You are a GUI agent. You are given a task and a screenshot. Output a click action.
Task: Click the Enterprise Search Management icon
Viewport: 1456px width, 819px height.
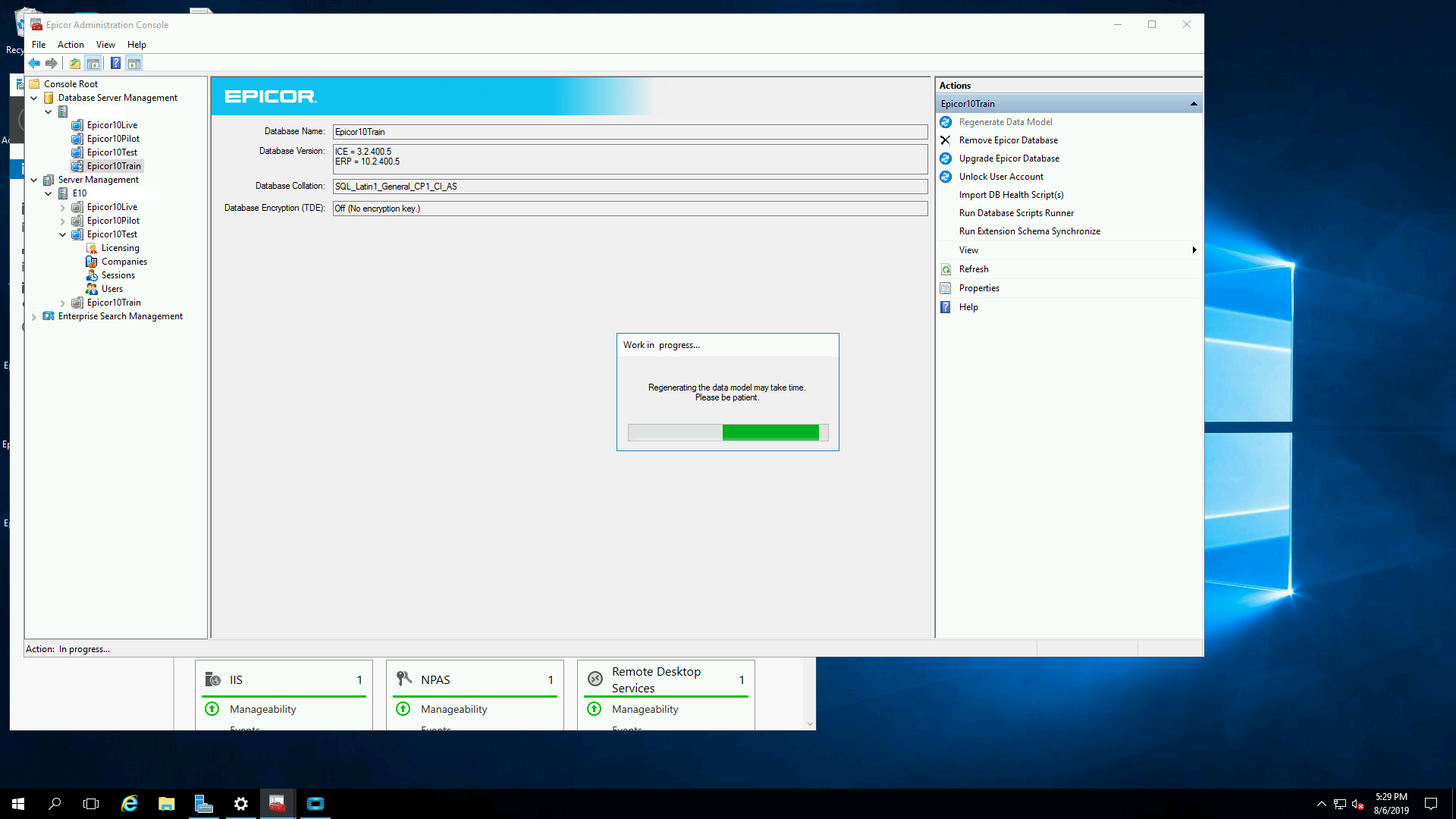pos(49,316)
